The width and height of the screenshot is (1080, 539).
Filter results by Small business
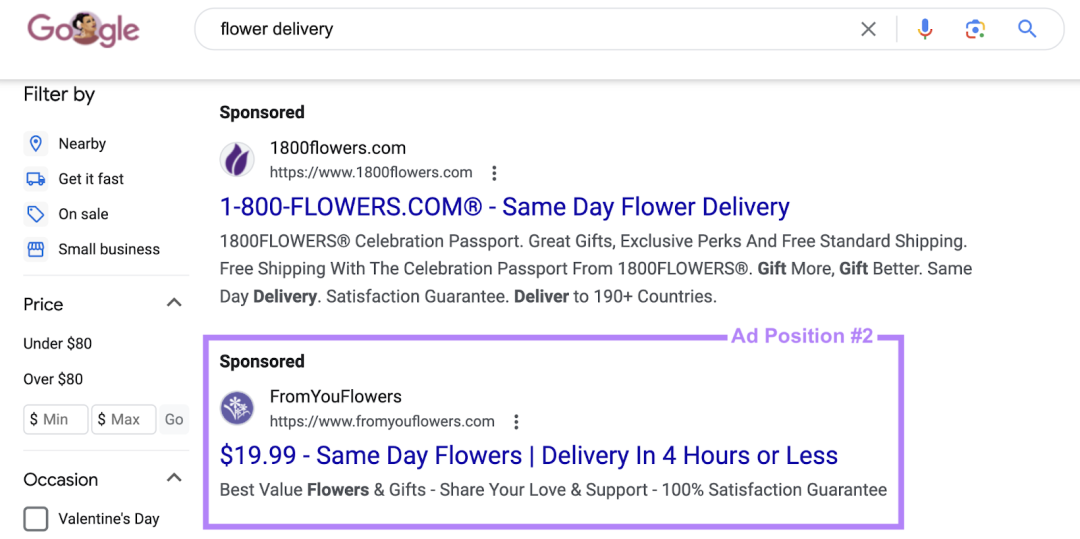click(x=109, y=249)
